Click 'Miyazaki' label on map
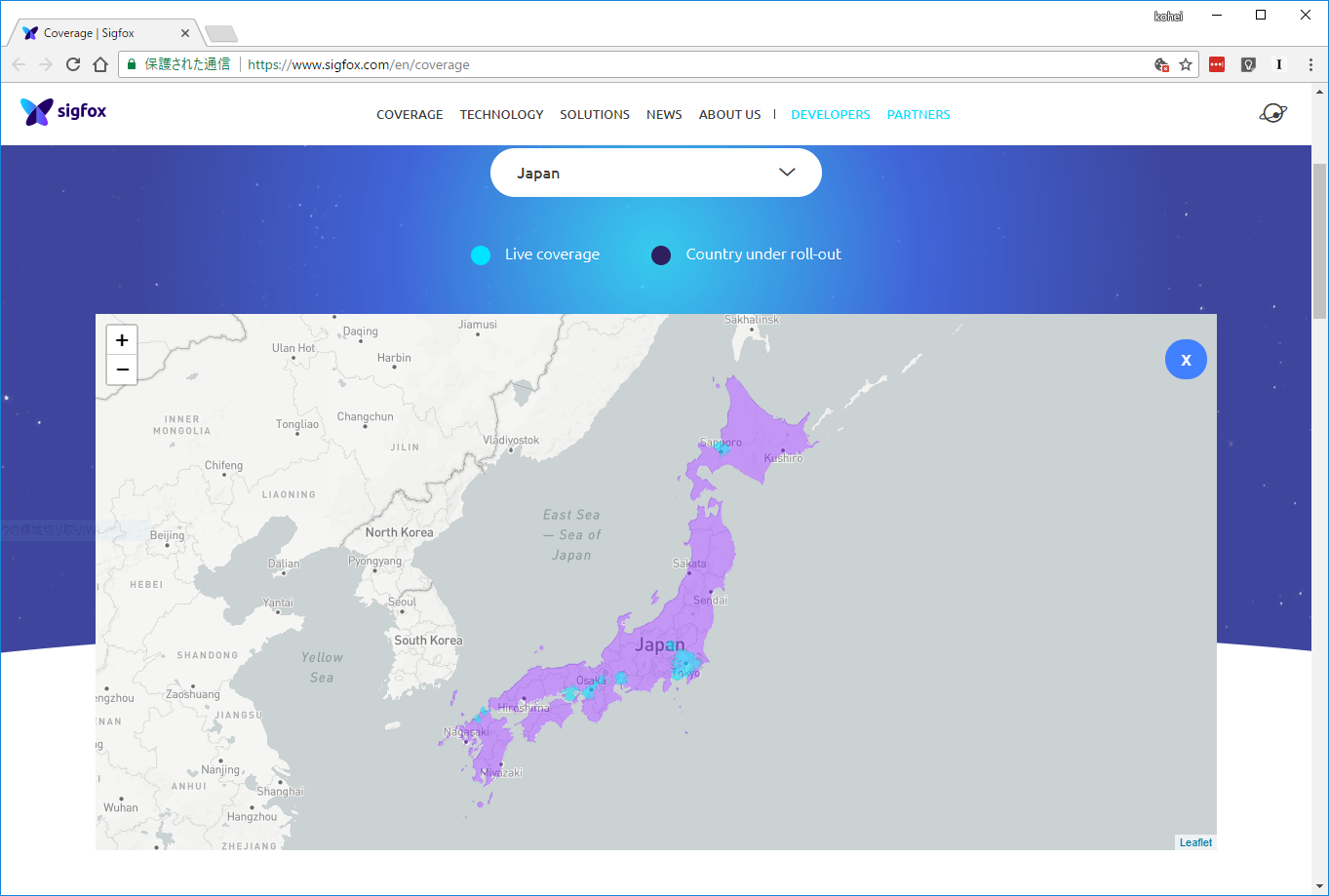 tap(501, 773)
